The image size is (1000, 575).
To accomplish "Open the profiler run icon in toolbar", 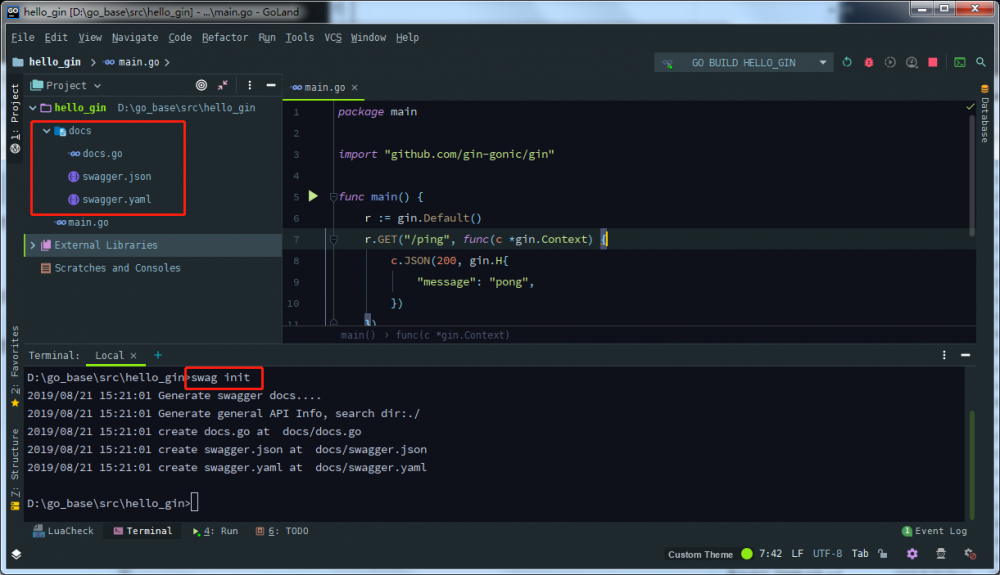I will point(912,62).
